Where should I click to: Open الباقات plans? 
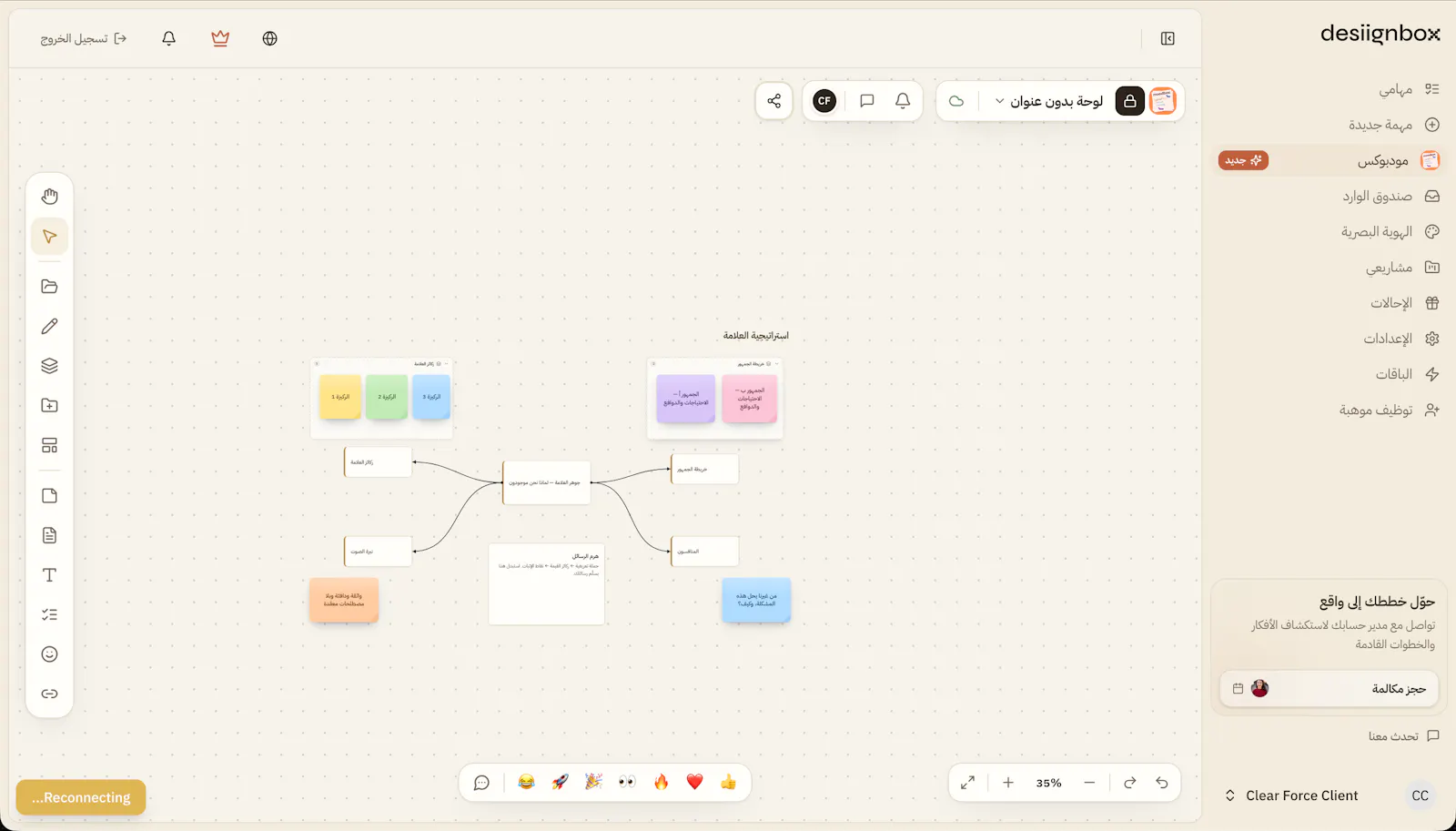pos(1407,374)
